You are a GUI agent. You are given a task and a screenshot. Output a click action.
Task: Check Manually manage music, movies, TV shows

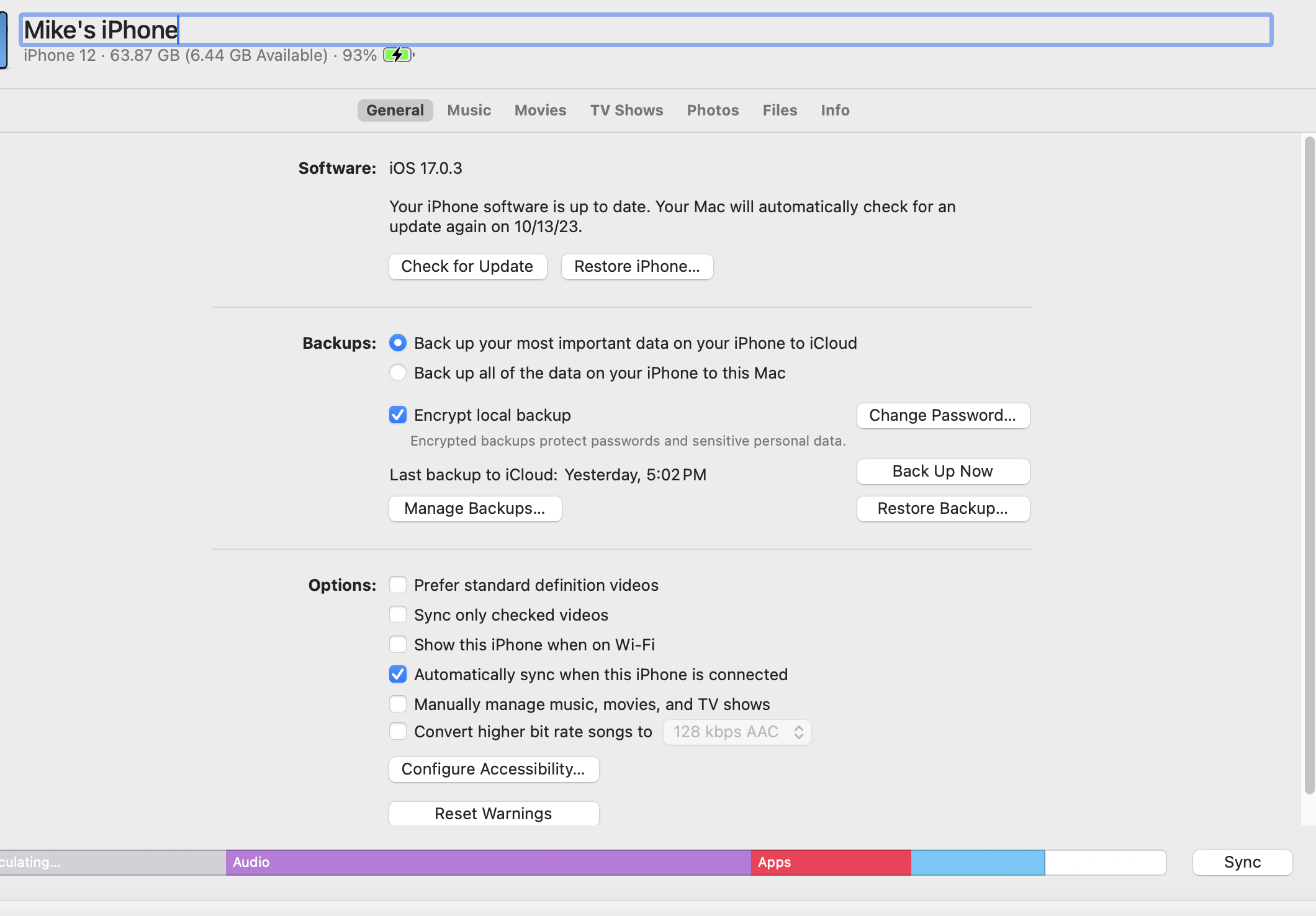pyautogui.click(x=398, y=704)
